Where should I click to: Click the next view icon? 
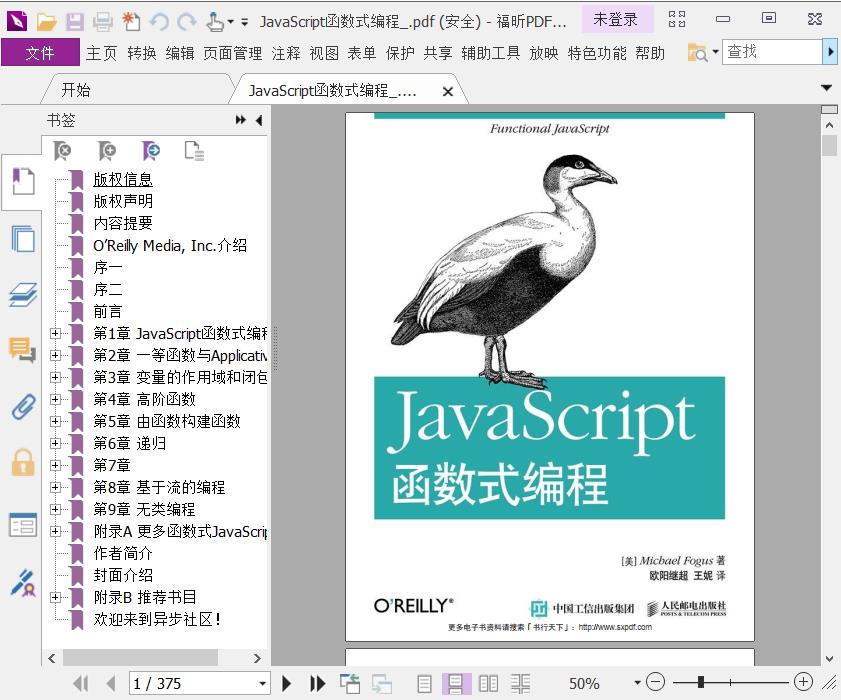pyautogui.click(x=382, y=683)
